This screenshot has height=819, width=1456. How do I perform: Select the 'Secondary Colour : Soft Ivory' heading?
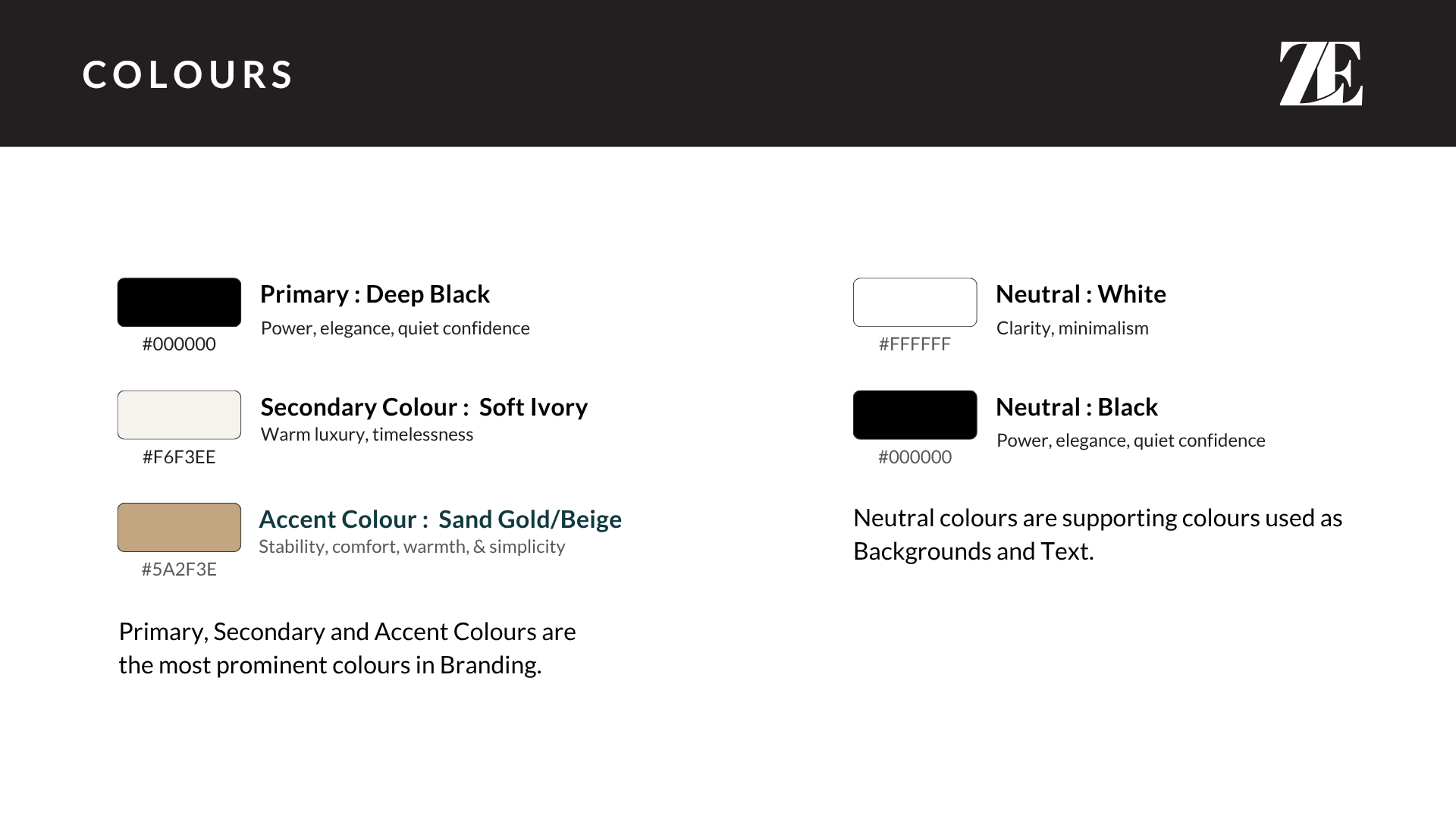(424, 407)
